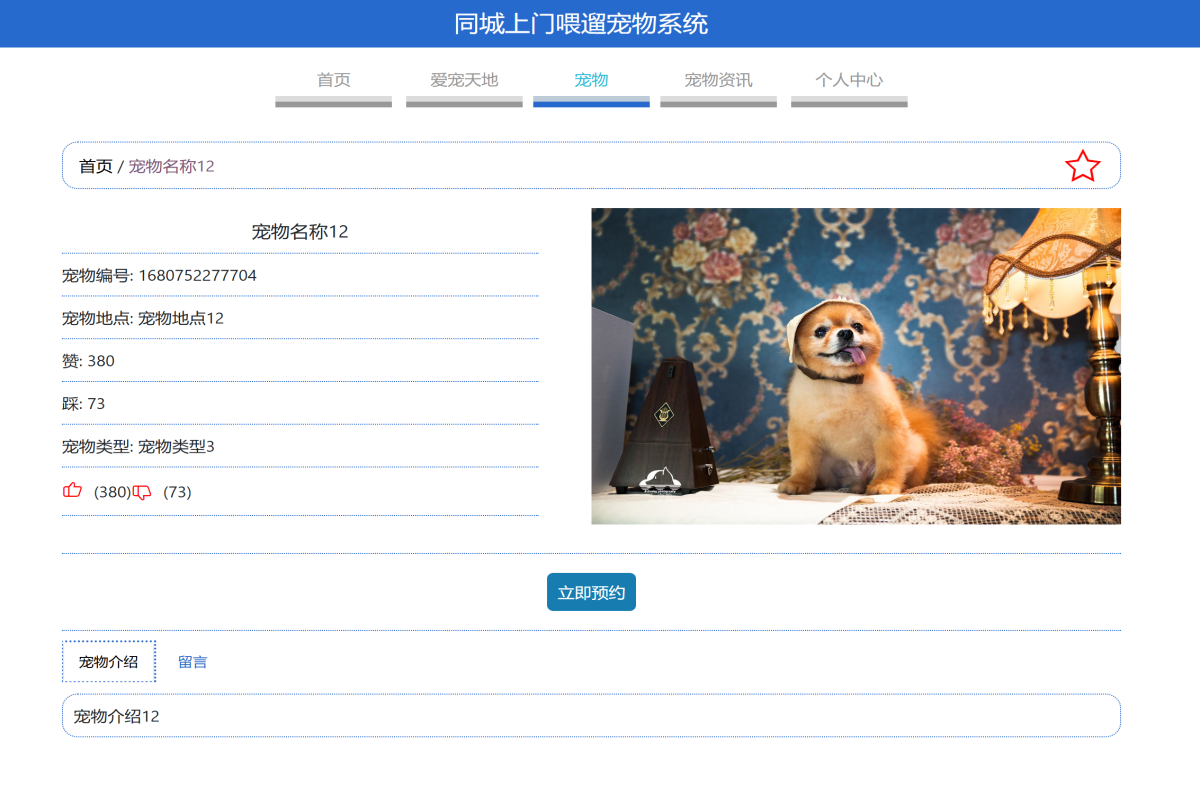Select the thumbs down dislike icon
The width and height of the screenshot is (1200, 800).
point(143,491)
